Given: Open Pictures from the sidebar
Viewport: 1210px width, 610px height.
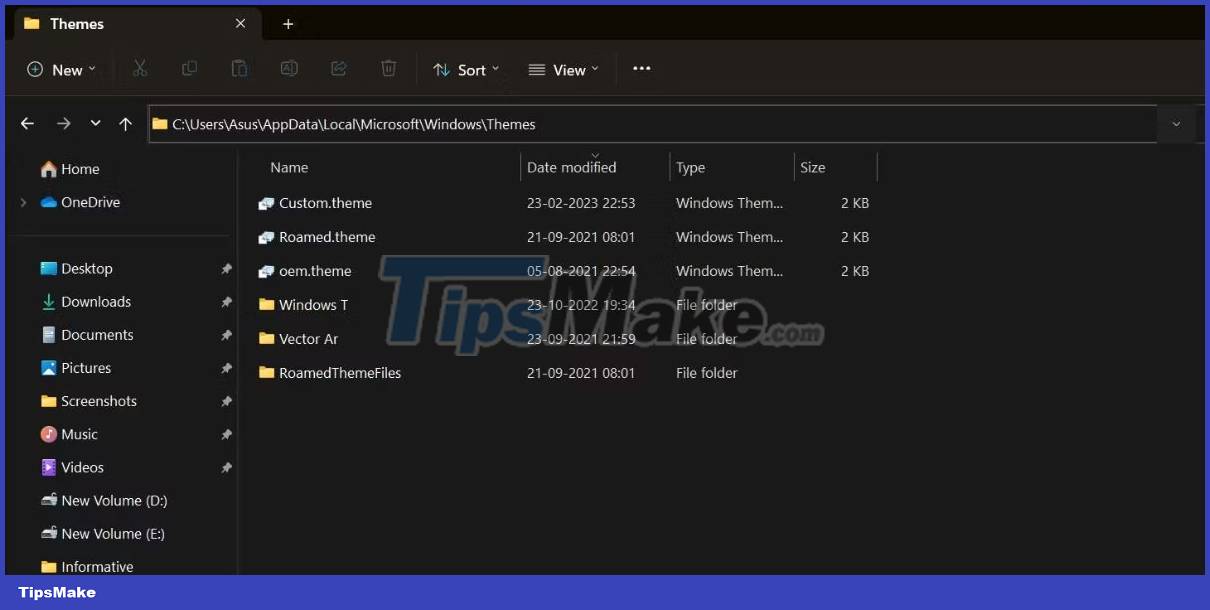Looking at the screenshot, I should tap(86, 367).
